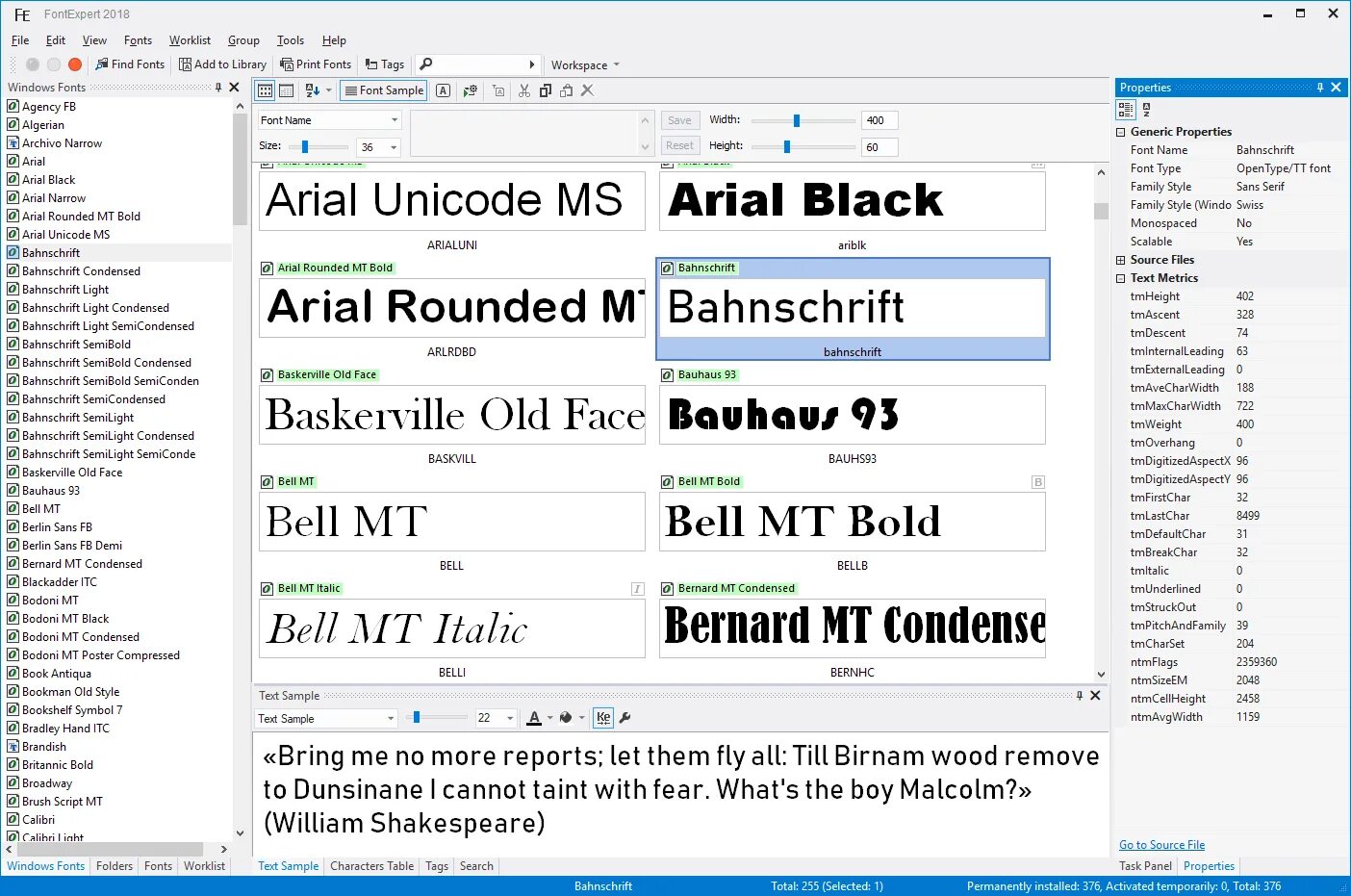This screenshot has width=1351, height=896.
Task: Sort properties alphabetically
Action: point(1146,110)
